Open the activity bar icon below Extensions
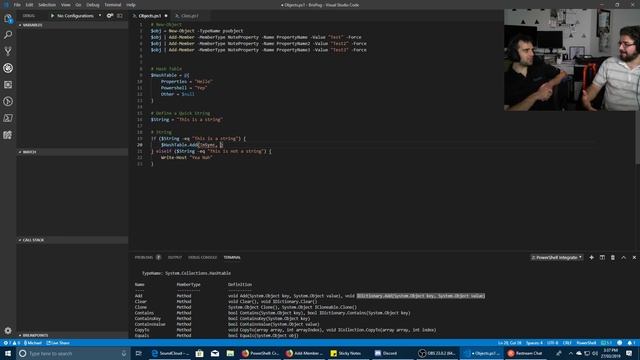Image resolution: width=640 pixels, height=360 pixels. 8,101
